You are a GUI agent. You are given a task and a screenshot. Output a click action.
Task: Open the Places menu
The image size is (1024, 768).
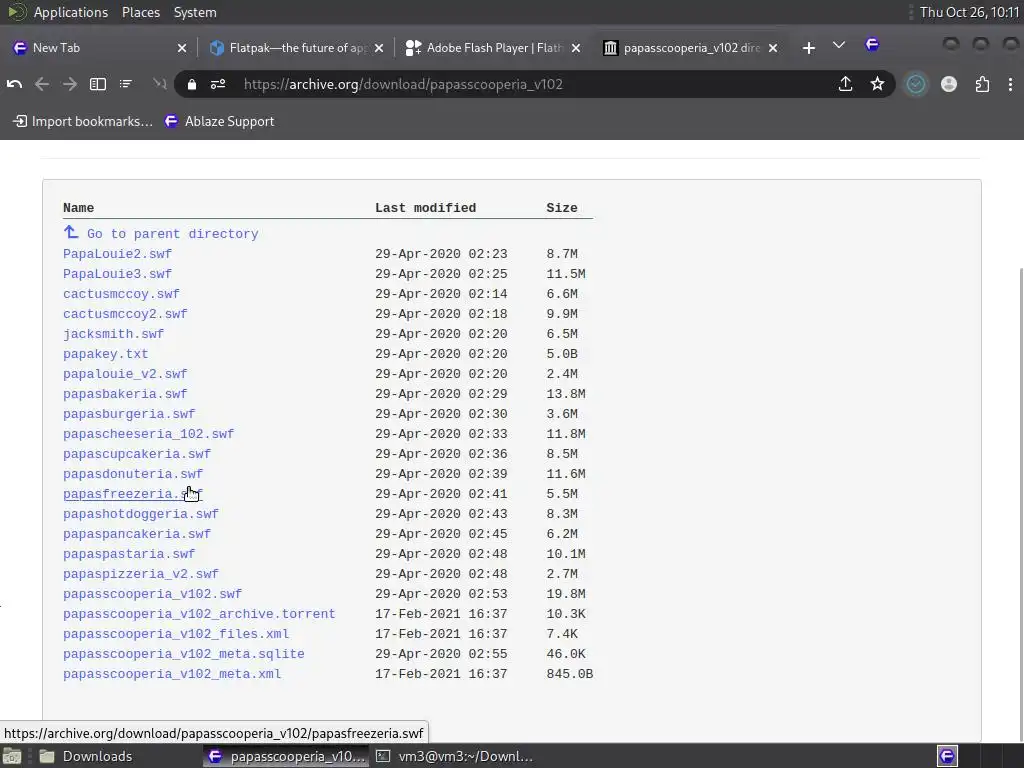click(x=141, y=12)
